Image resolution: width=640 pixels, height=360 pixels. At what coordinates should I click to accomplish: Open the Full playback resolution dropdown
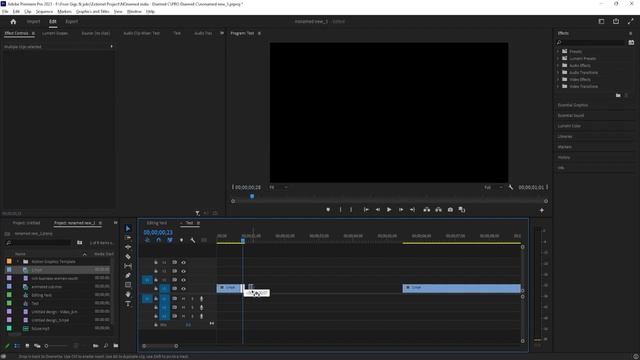click(x=493, y=187)
